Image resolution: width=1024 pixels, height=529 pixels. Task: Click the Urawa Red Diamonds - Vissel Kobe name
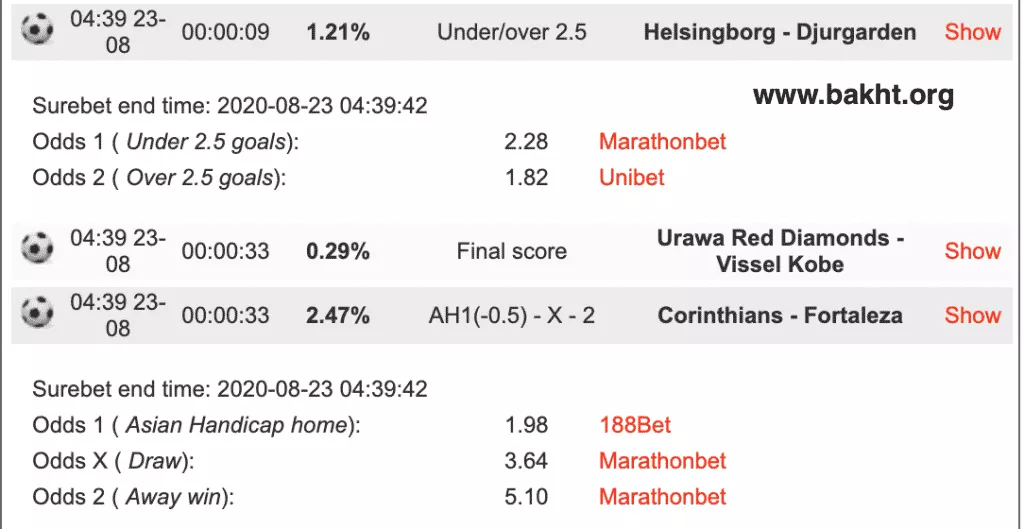click(x=779, y=251)
